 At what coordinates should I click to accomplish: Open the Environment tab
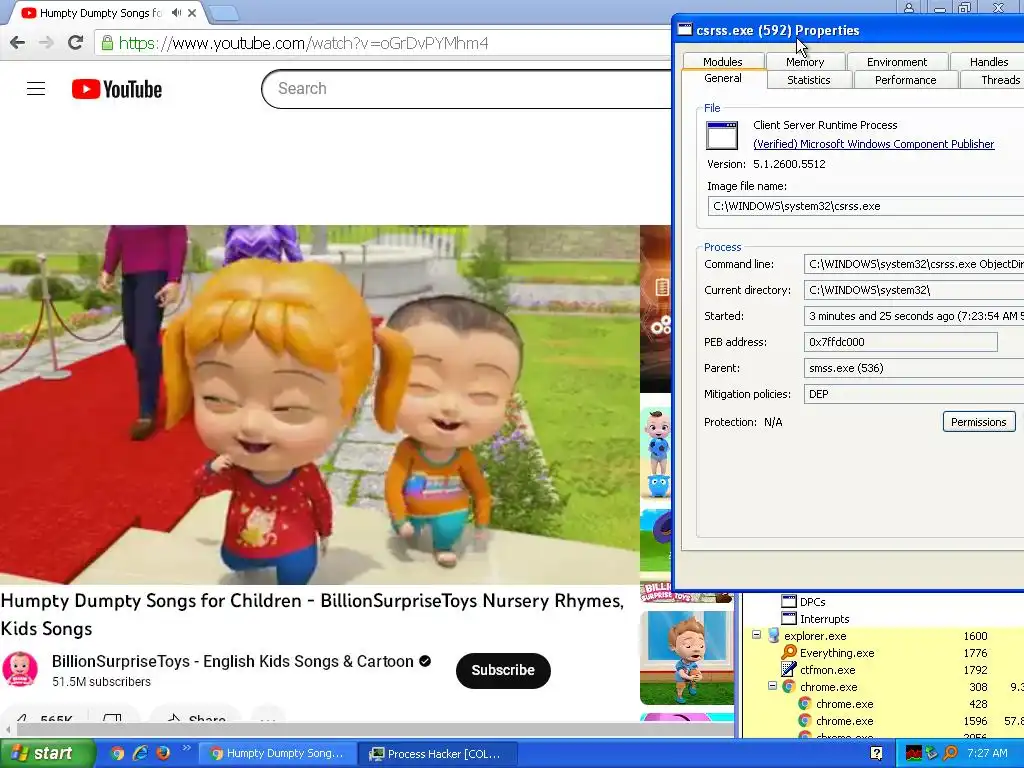pyautogui.click(x=897, y=62)
